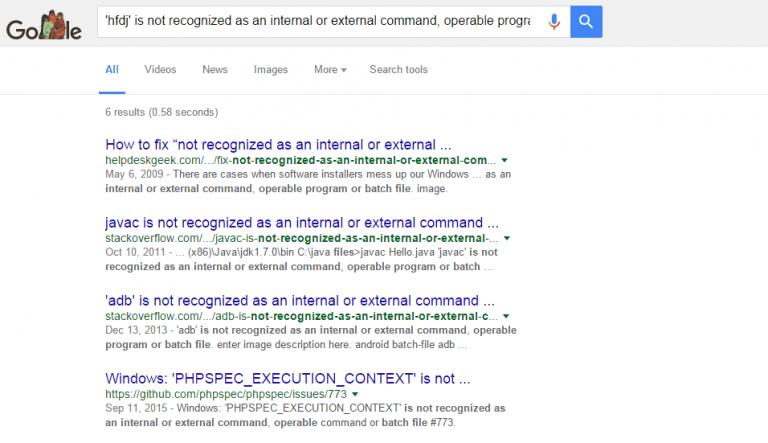Open 'javac is not recognized' result link

[x=302, y=222]
